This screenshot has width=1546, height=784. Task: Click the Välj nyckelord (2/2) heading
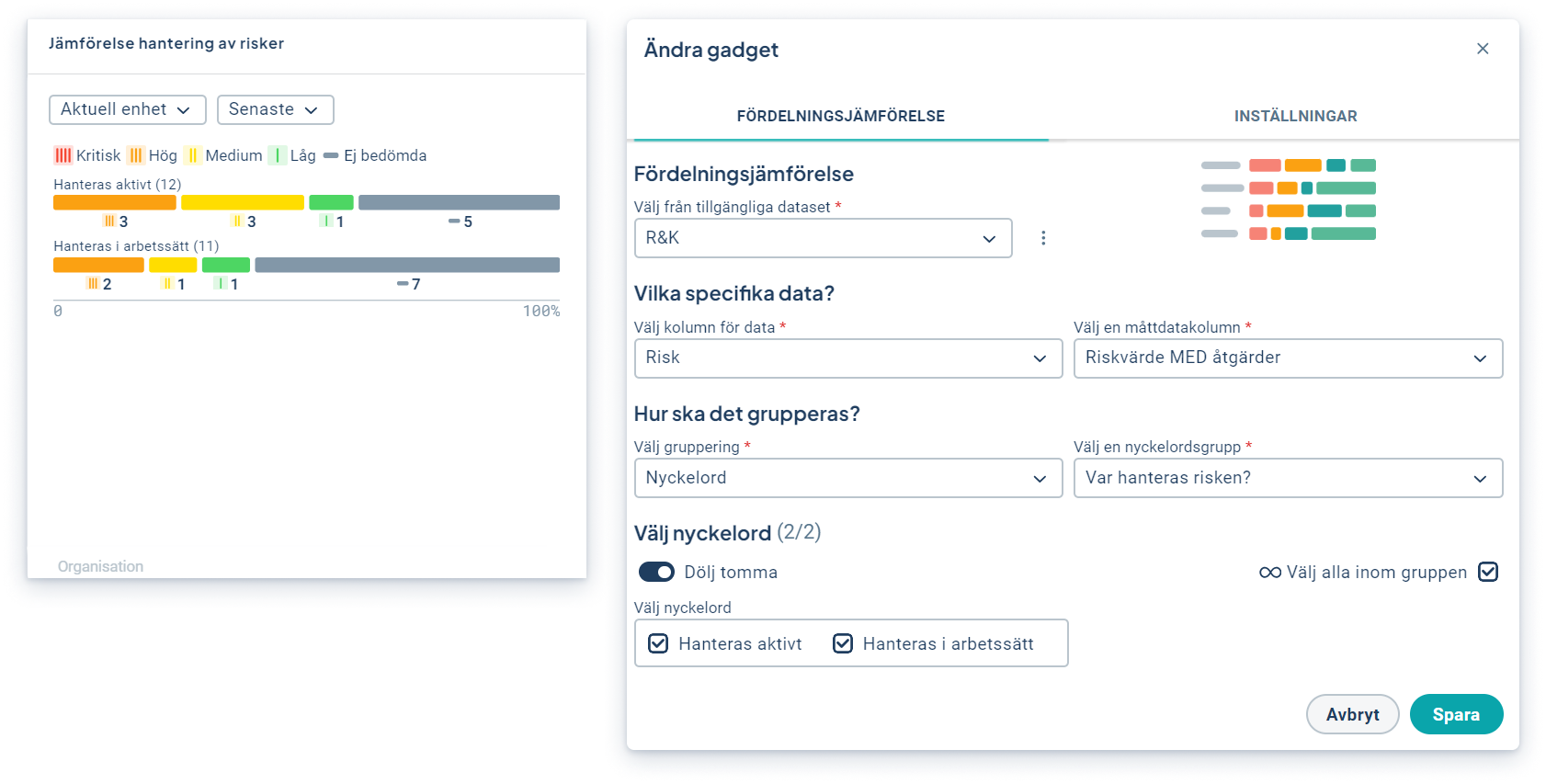click(727, 533)
